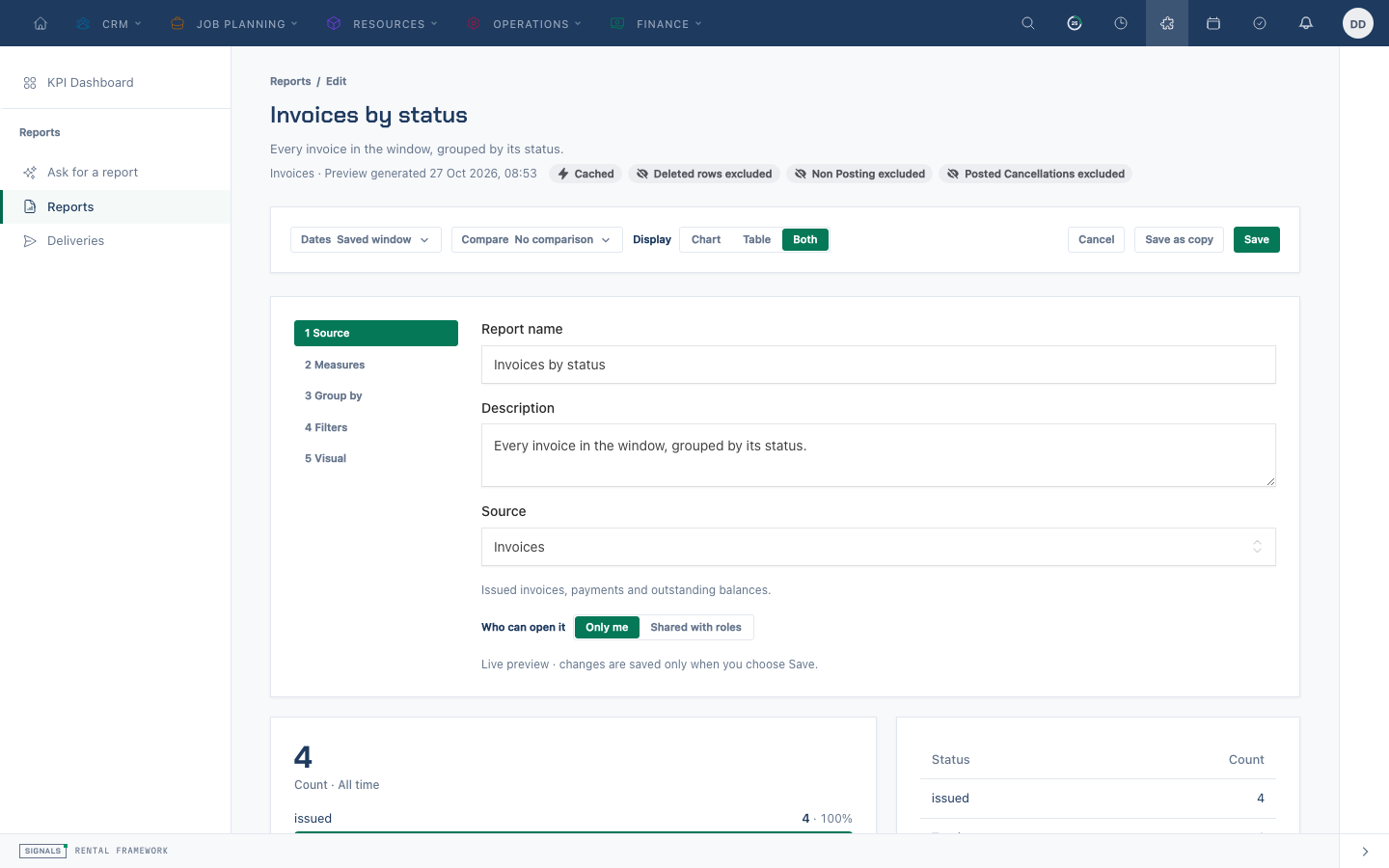
Task: Click Save as copy
Action: click(x=1179, y=239)
